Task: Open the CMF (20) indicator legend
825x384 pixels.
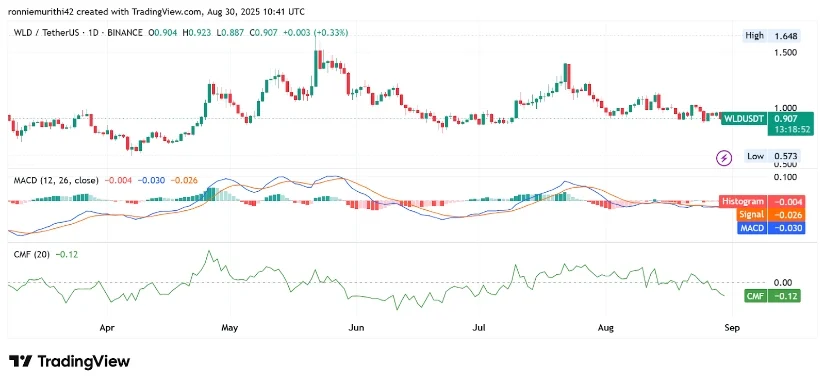Action: click(x=32, y=255)
